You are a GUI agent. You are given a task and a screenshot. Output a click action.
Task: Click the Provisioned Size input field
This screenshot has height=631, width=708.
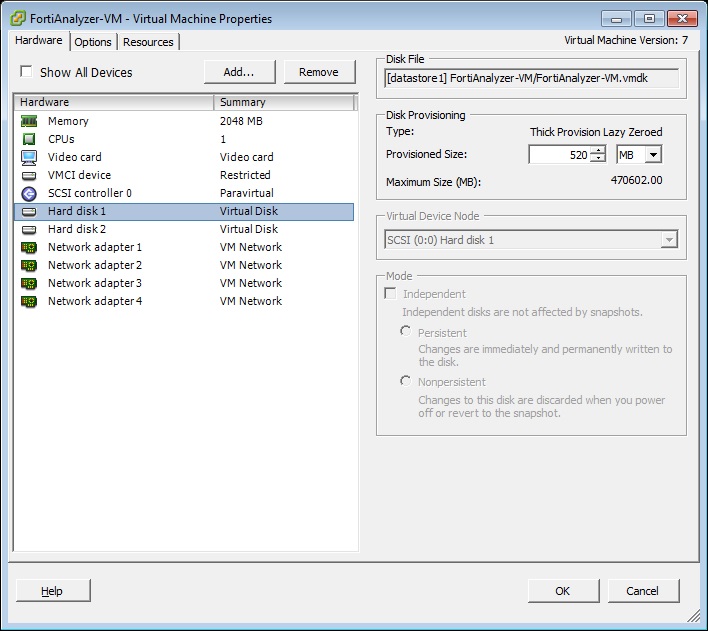(560, 155)
